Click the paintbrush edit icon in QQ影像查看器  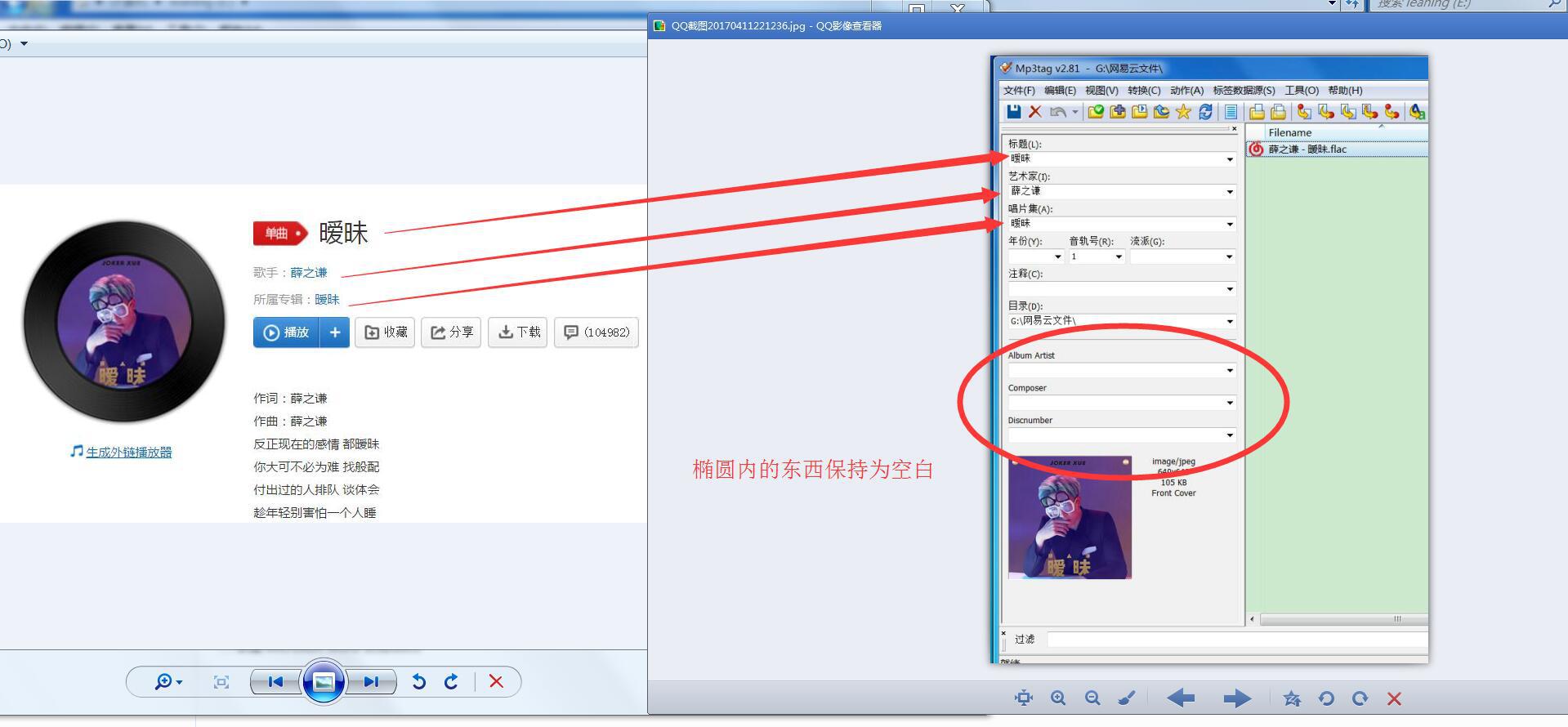point(1127,698)
